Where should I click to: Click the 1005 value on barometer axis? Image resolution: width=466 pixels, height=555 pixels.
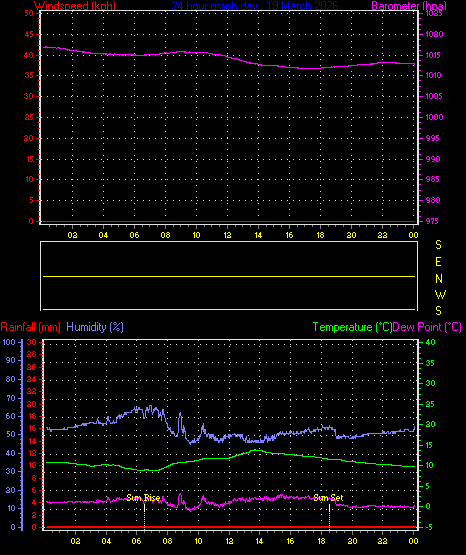point(434,96)
